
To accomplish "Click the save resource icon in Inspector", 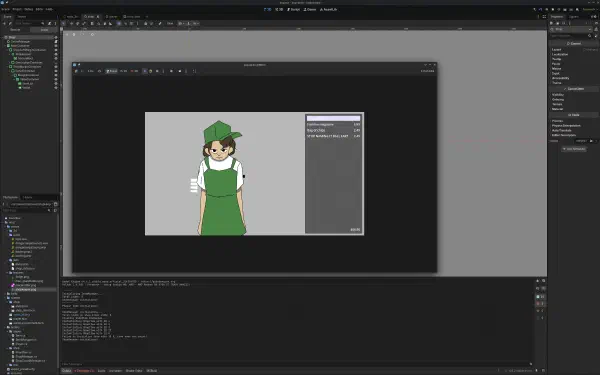I will click(x=564, y=23).
